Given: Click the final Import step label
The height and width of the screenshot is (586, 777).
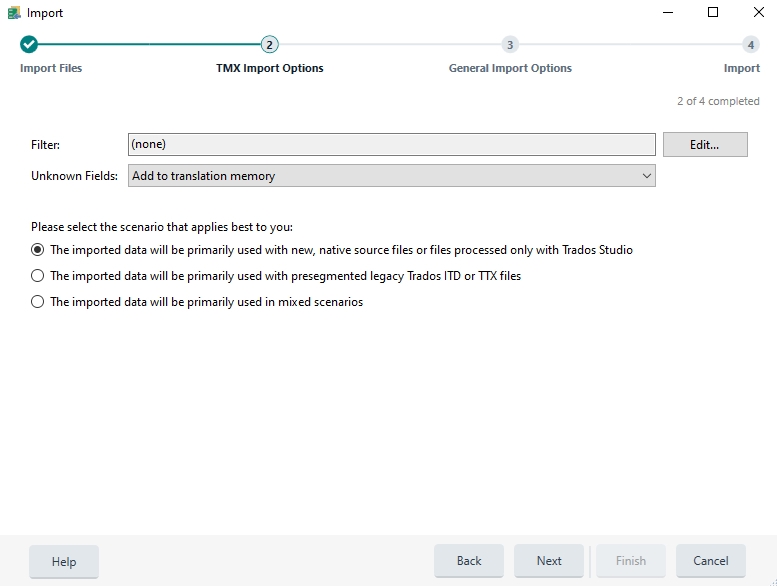Looking at the screenshot, I should (741, 68).
